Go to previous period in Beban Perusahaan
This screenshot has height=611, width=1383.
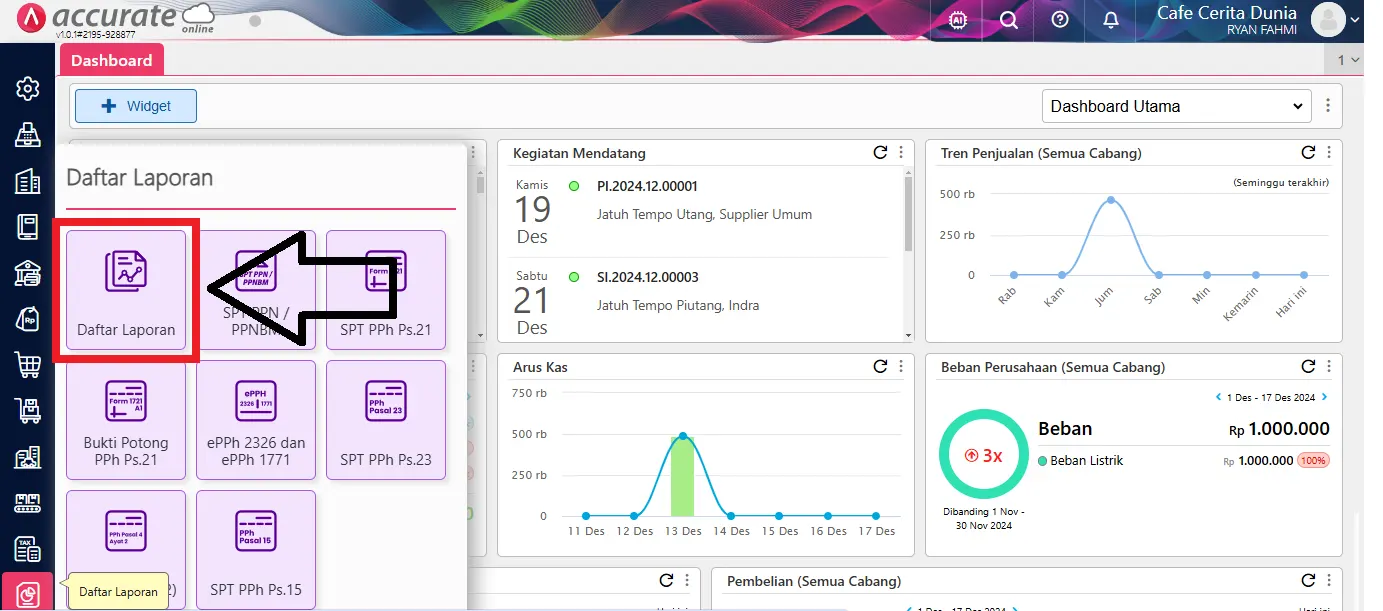1218,397
